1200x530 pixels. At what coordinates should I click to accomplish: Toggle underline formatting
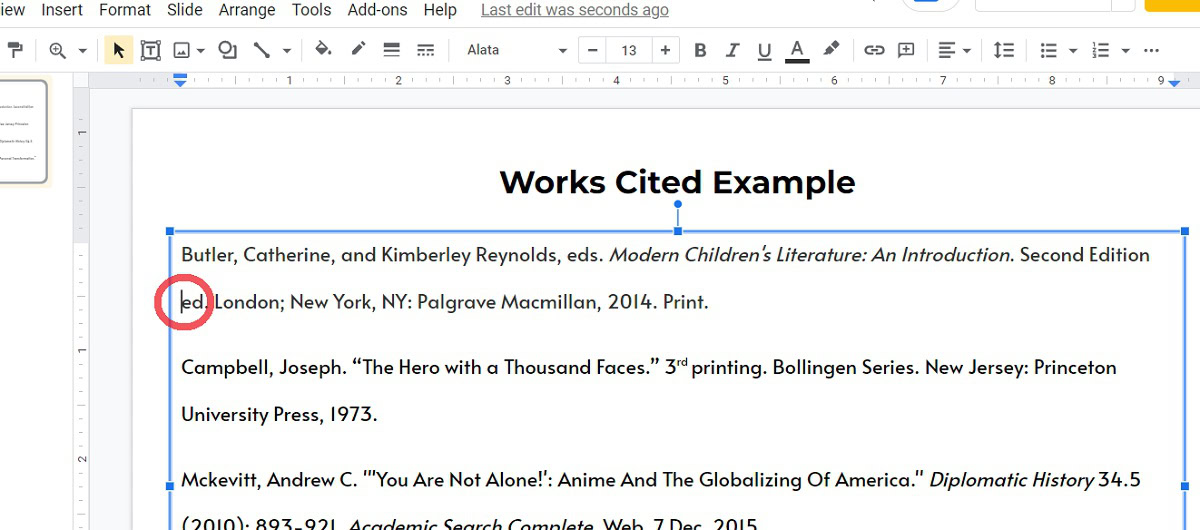[764, 50]
